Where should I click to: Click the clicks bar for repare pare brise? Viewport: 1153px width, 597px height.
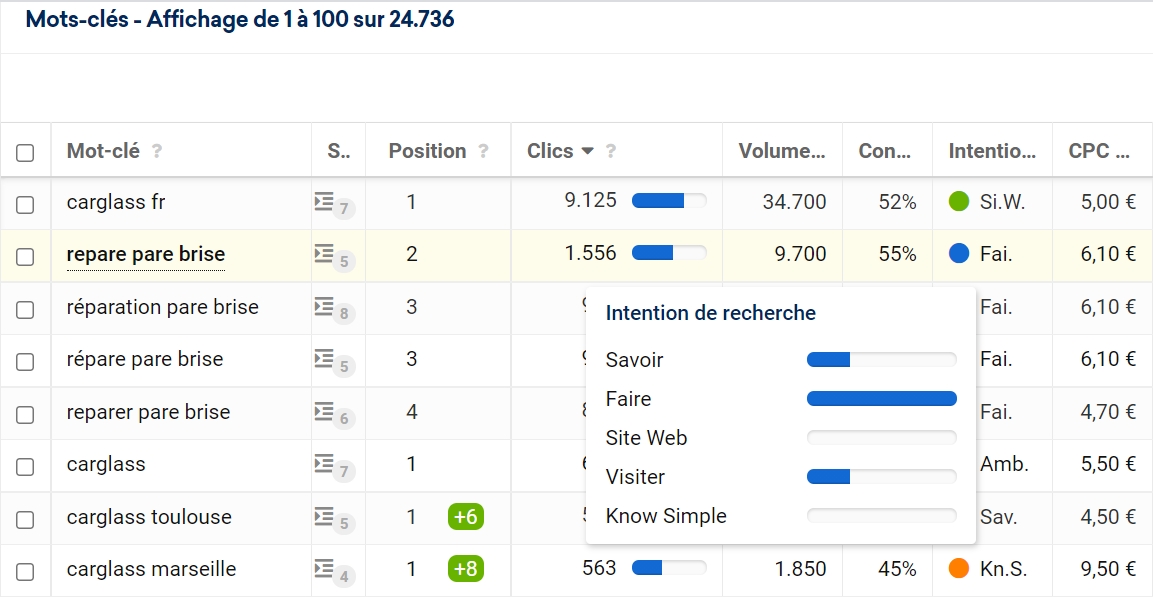669,253
